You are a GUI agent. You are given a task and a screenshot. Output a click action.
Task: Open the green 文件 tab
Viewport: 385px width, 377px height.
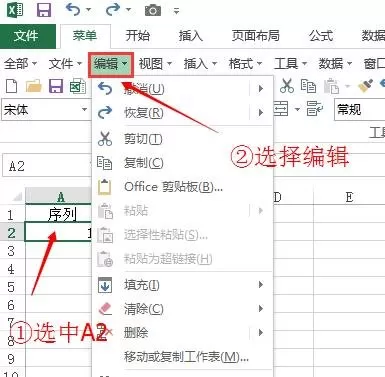point(27,36)
